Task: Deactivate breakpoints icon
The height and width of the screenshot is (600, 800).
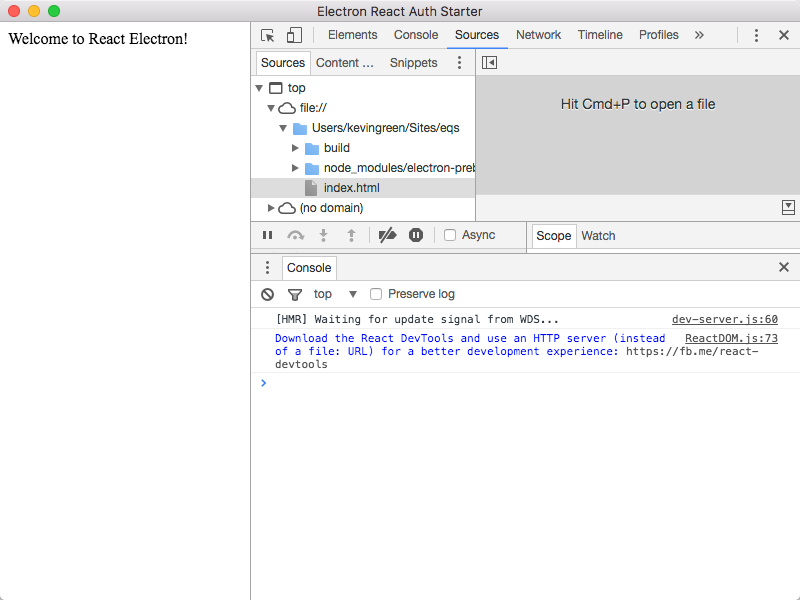Action: (387, 235)
